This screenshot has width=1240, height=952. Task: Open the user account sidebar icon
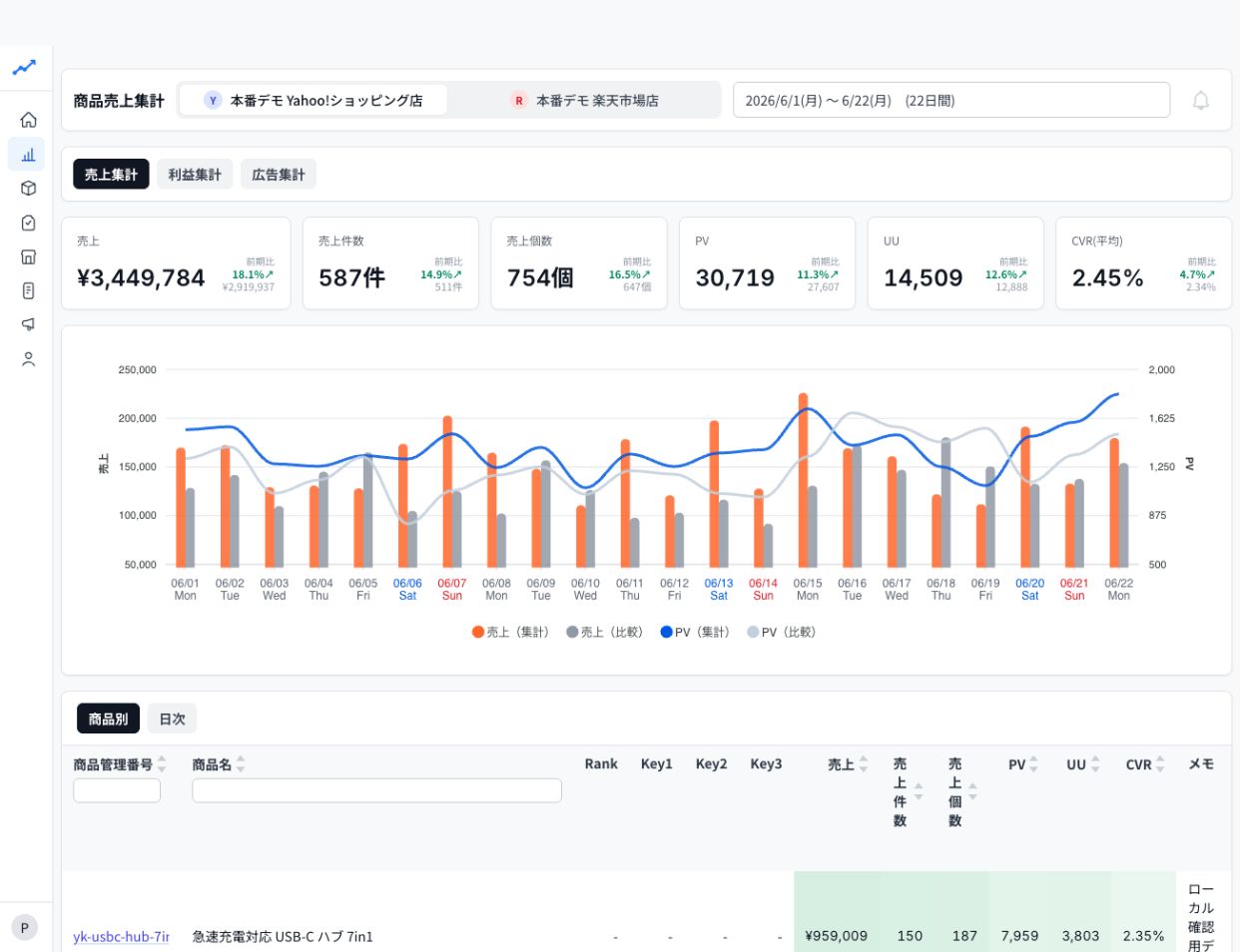point(28,359)
